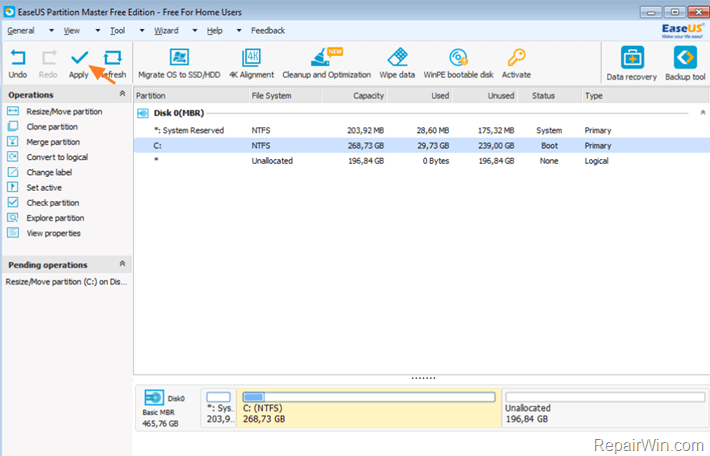Click the Unallocated space usage bar
Image resolution: width=710 pixels, height=456 pixels.
[605, 397]
